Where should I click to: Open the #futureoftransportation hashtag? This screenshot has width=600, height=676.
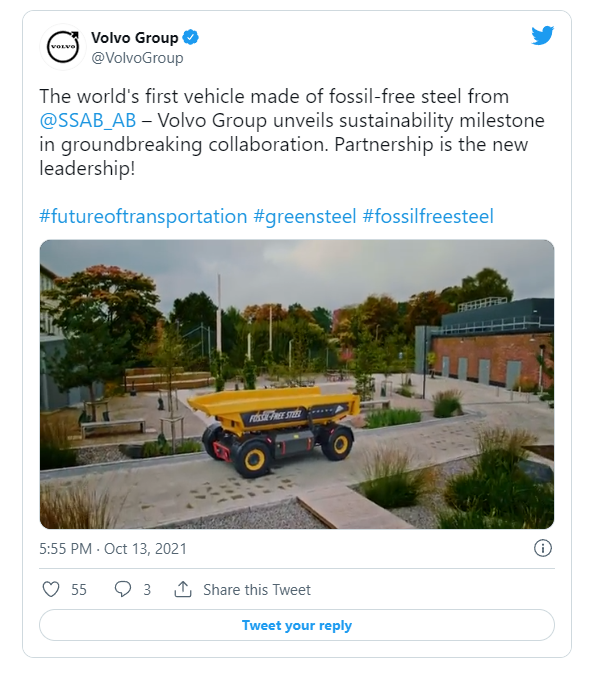(143, 216)
